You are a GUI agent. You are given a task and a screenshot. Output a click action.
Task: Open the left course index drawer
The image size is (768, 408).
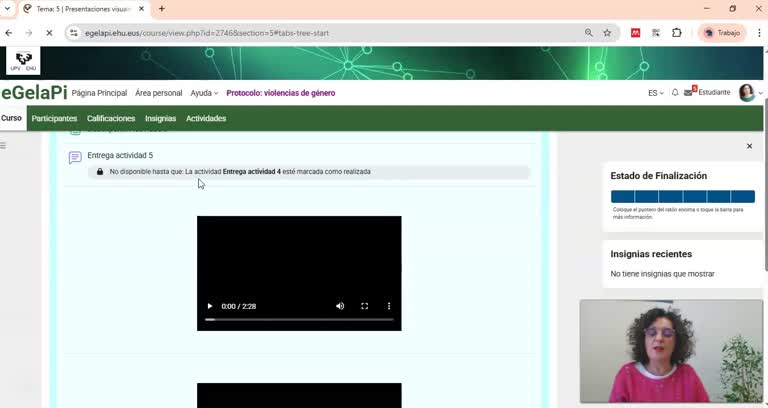pos(4,146)
